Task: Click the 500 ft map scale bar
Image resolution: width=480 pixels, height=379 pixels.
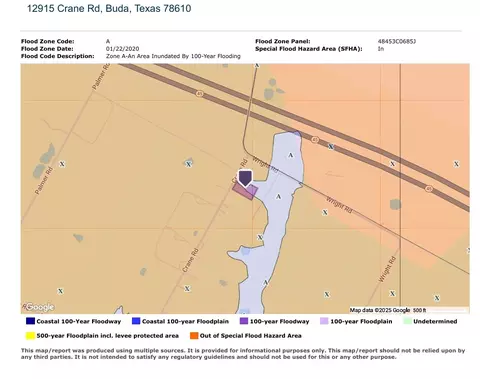Action: tap(440, 310)
